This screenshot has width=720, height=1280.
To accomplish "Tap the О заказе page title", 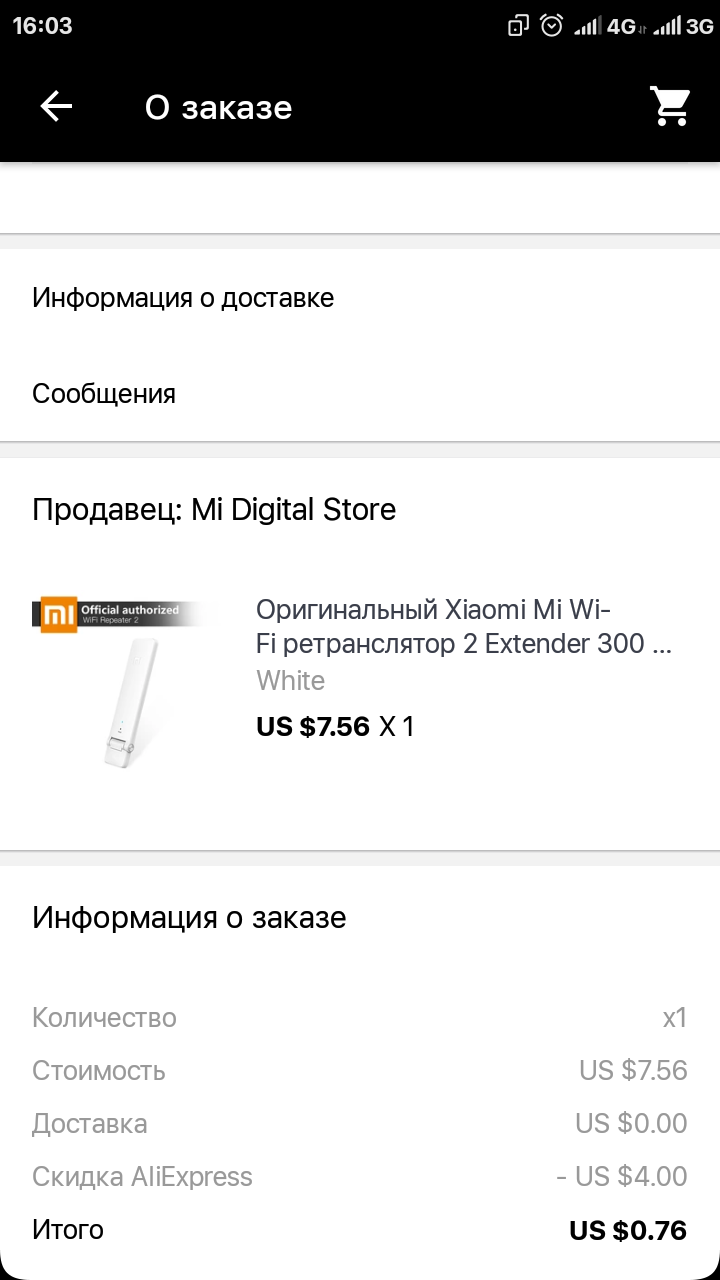I will [218, 107].
